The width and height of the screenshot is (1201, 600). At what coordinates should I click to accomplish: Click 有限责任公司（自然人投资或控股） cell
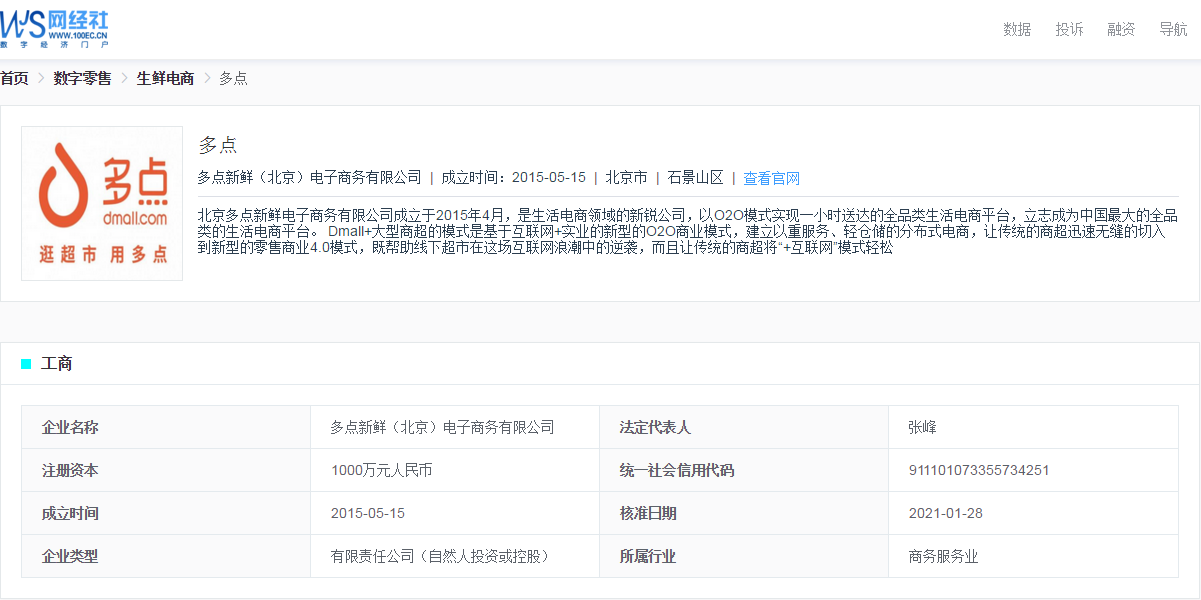(455, 556)
